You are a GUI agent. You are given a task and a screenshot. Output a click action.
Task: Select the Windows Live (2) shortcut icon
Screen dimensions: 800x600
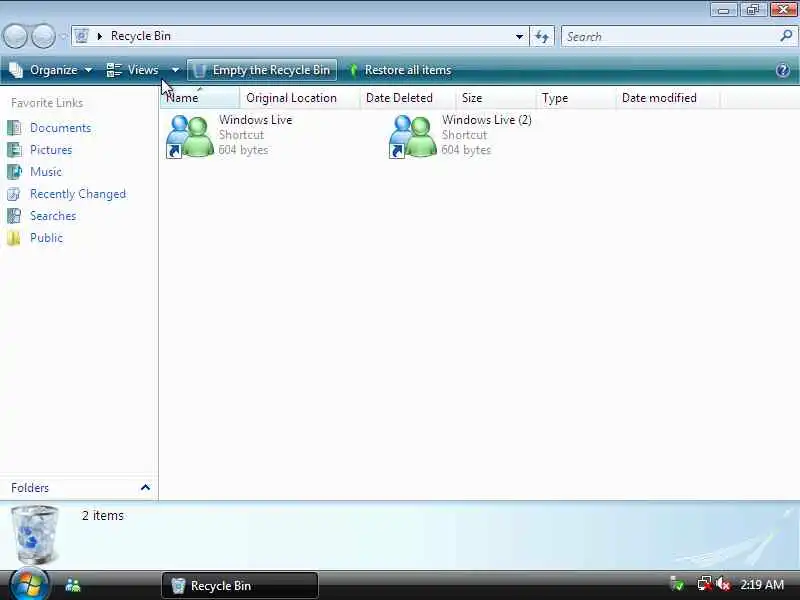click(x=412, y=136)
